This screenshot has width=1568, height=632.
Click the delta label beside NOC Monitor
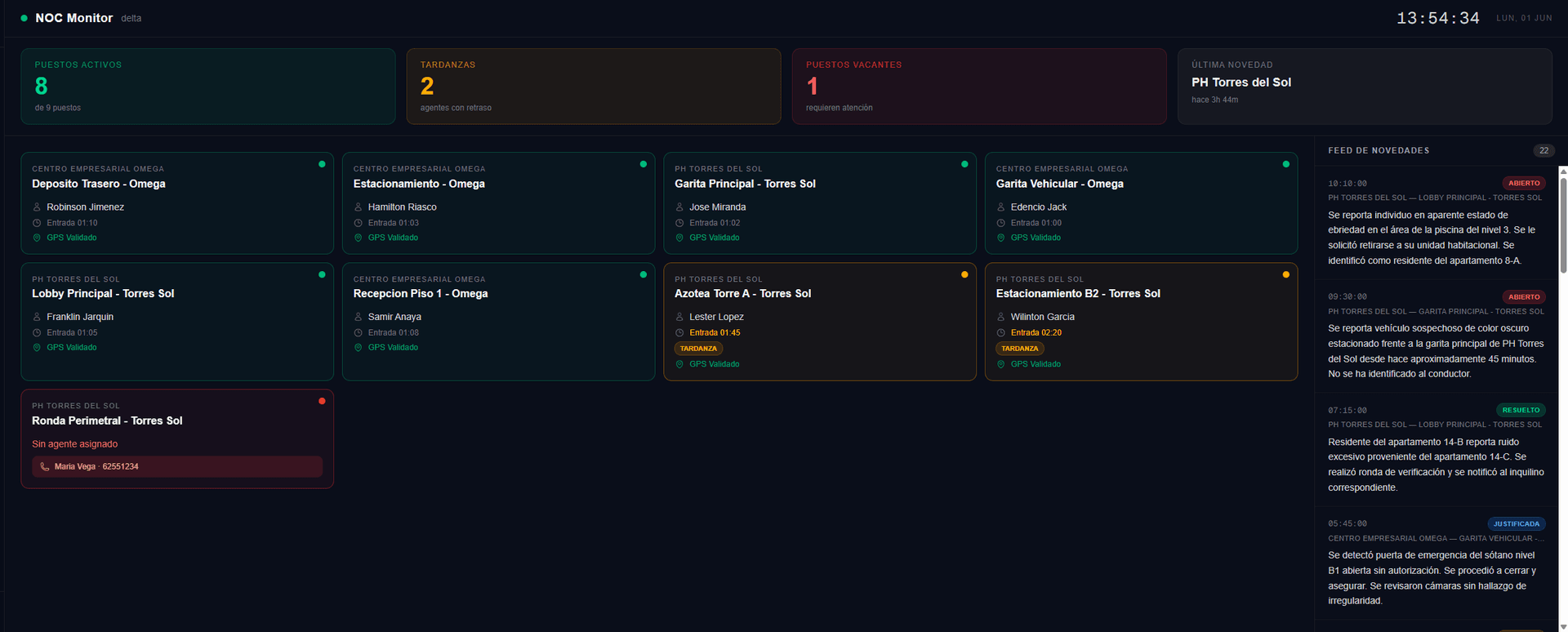click(x=131, y=18)
